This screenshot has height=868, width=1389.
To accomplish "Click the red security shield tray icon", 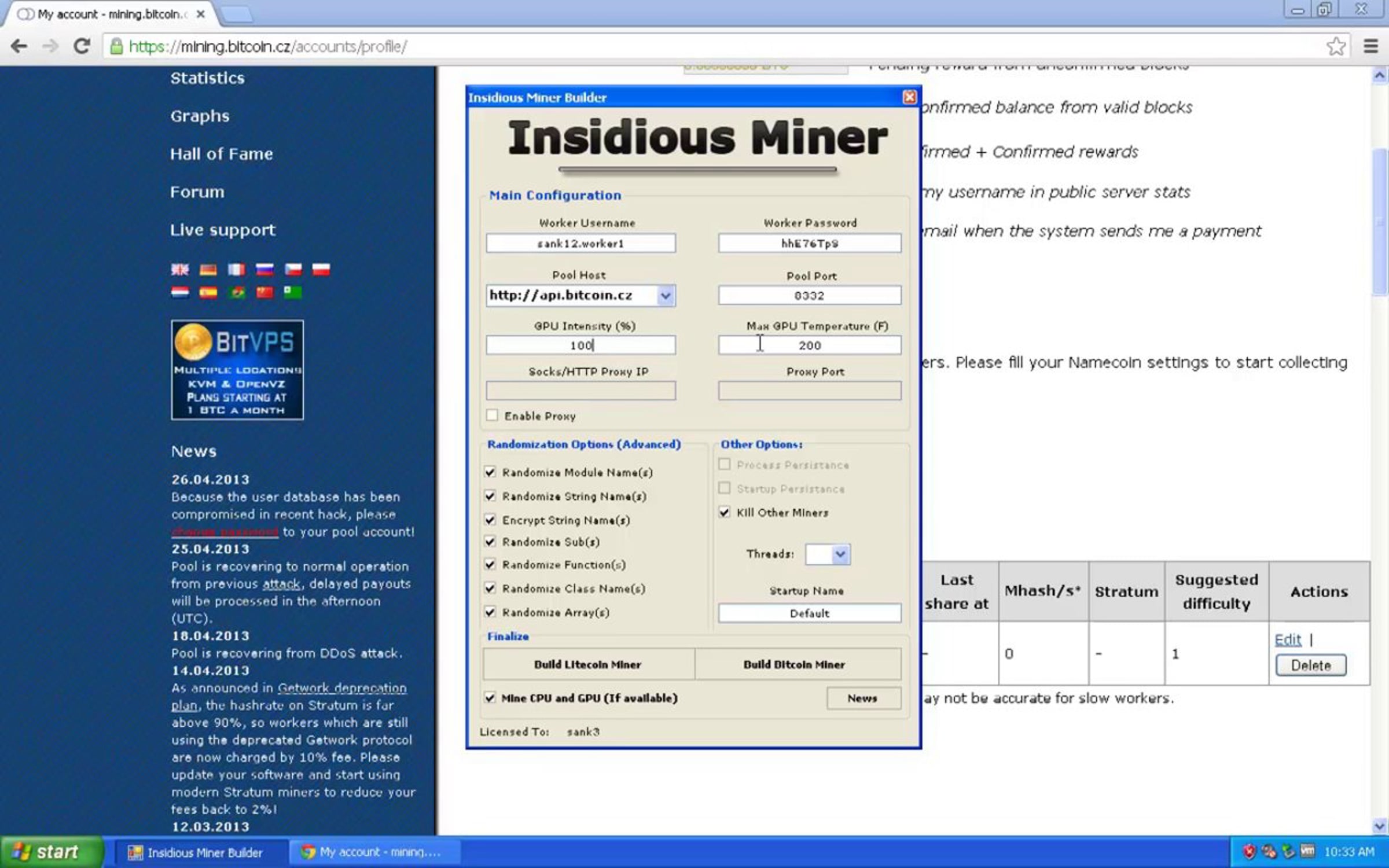I will (x=1249, y=851).
